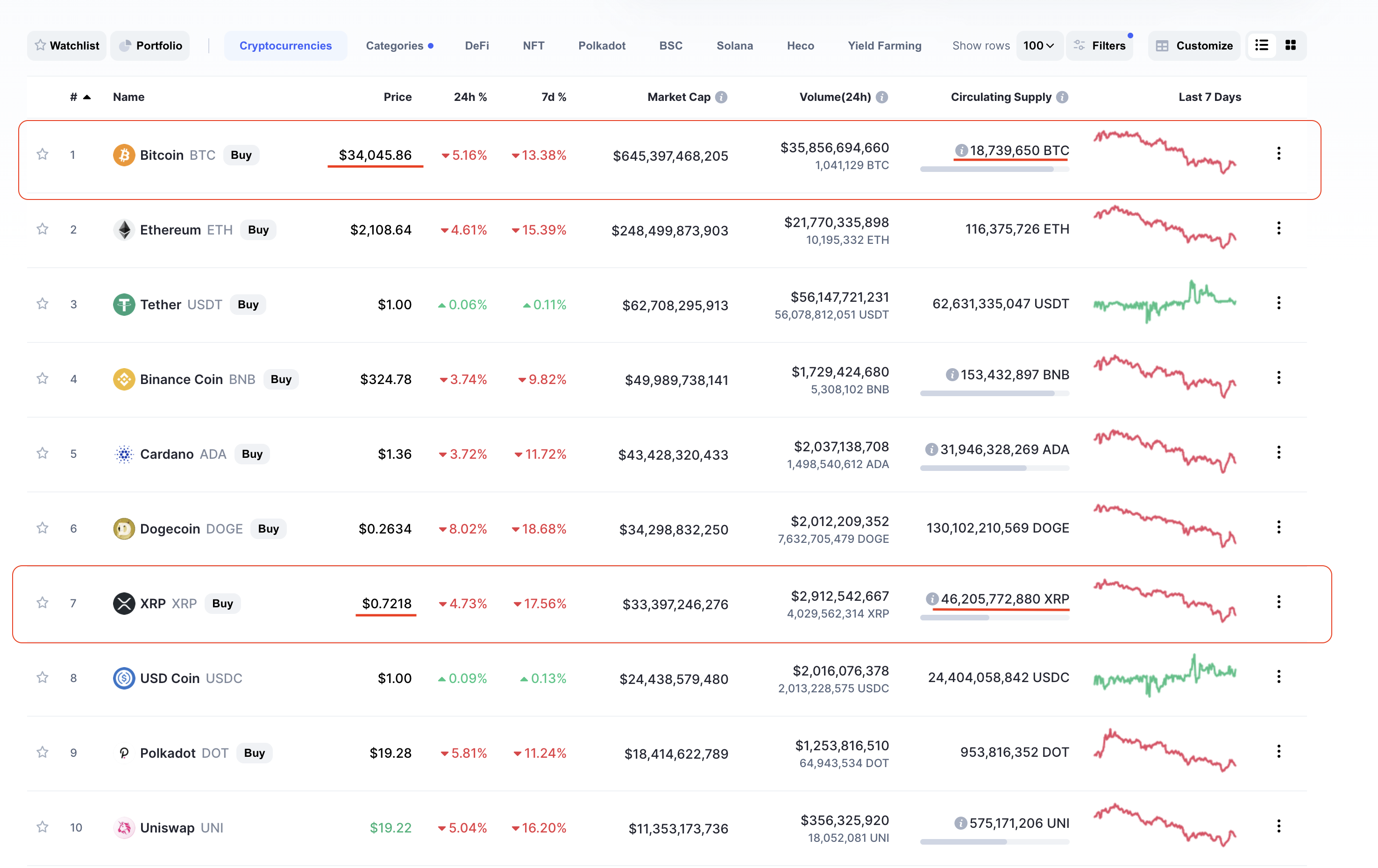Select the Yield Farming tab
The height and width of the screenshot is (868, 1378).
[884, 45]
